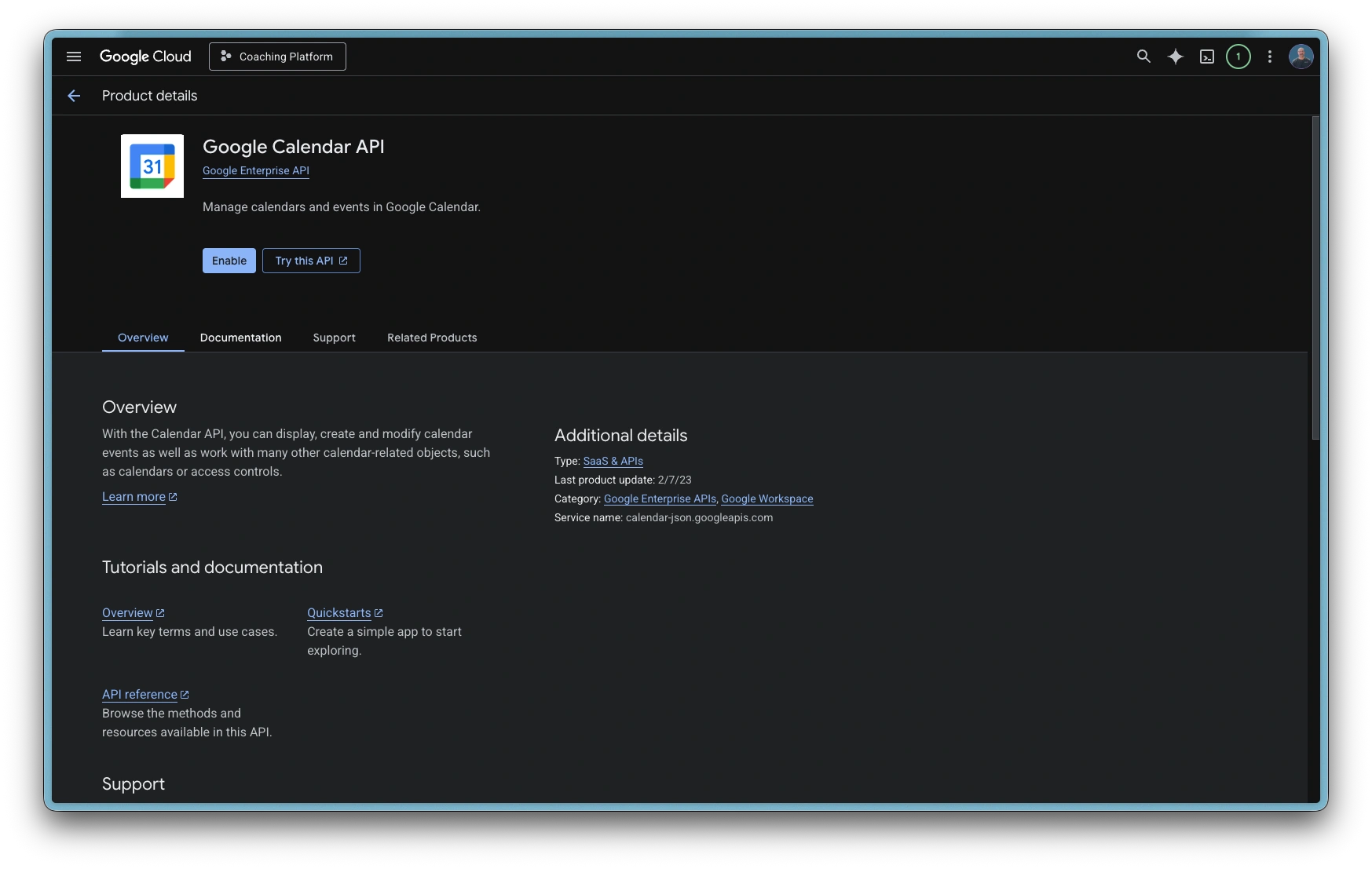This screenshot has height=869, width=1372.
Task: Open notifications badge showing 1
Action: pyautogui.click(x=1238, y=57)
